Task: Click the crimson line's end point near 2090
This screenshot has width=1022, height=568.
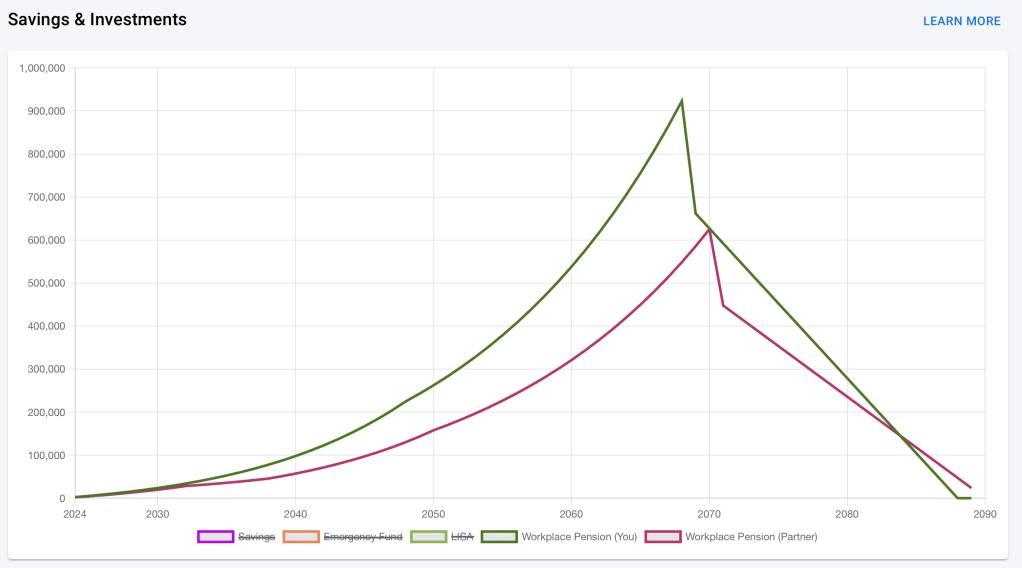Action: click(970, 487)
